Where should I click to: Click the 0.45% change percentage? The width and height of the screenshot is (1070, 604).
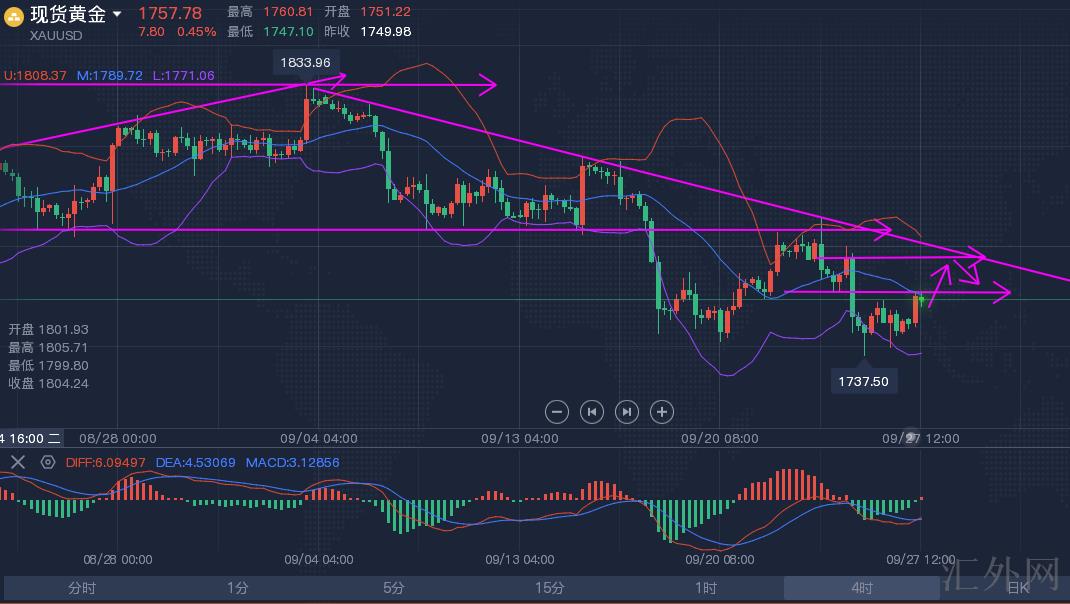(197, 31)
